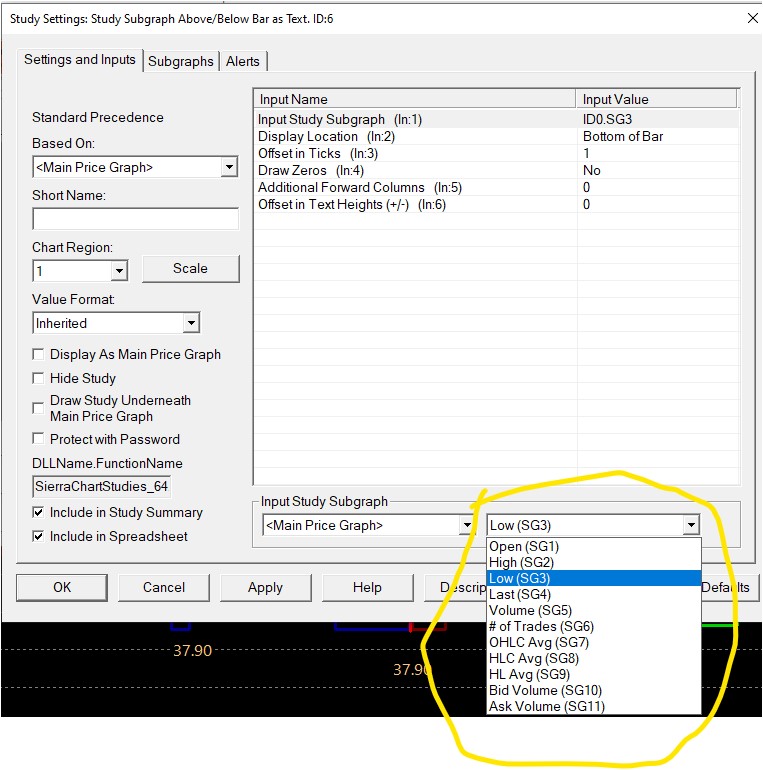
Task: Click the DLLName.FunctionName field
Action: 102,487
